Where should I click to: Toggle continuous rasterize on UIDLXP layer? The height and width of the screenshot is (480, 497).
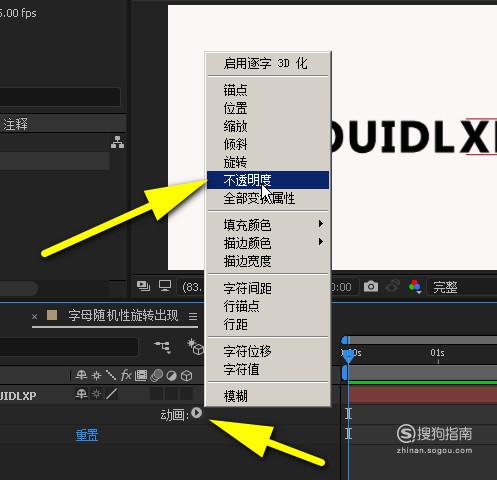97,394
